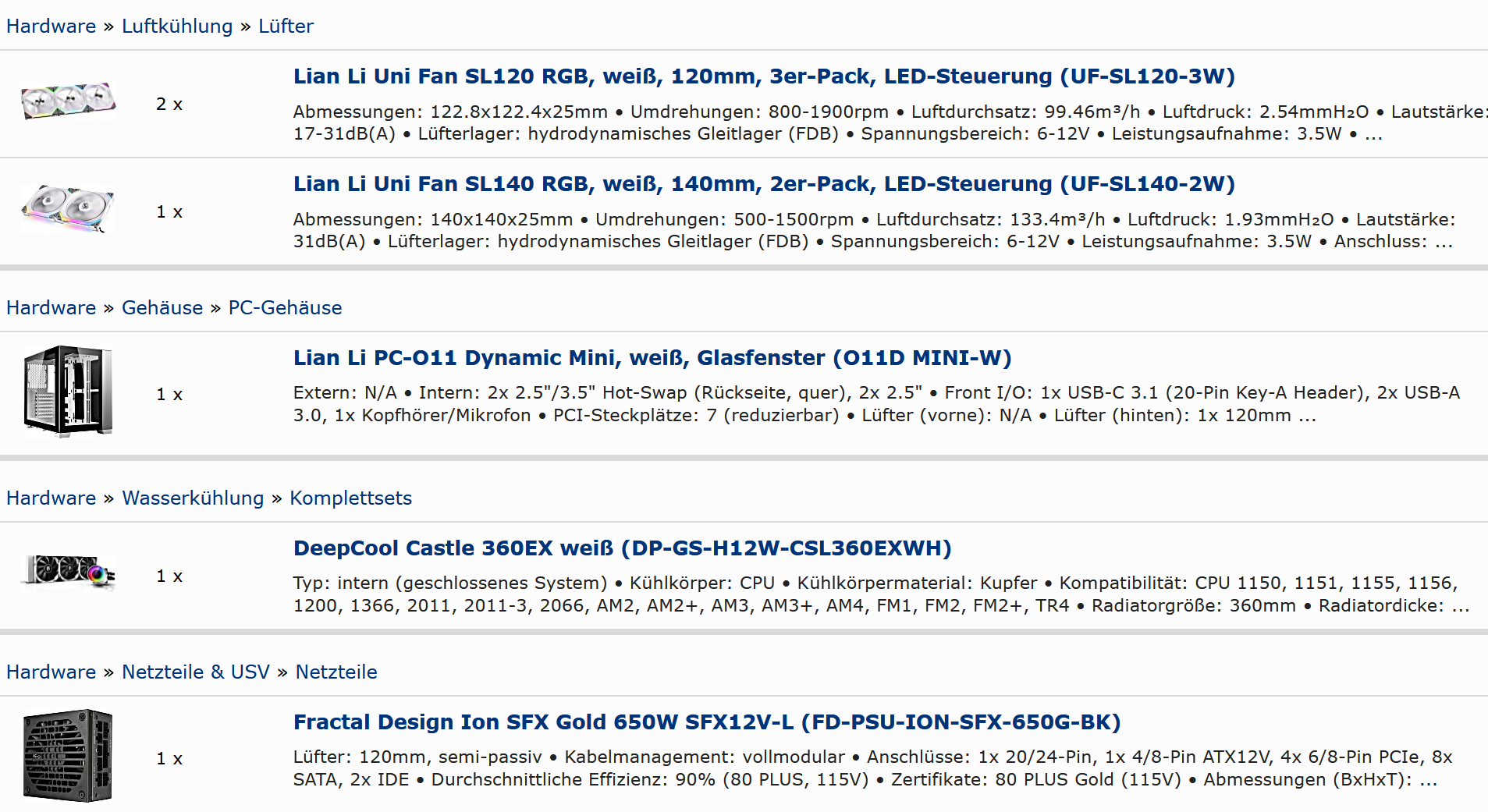The height and width of the screenshot is (812, 1488).
Task: Open the DeepCool Castle 360EX thumbnail
Action: (69, 572)
